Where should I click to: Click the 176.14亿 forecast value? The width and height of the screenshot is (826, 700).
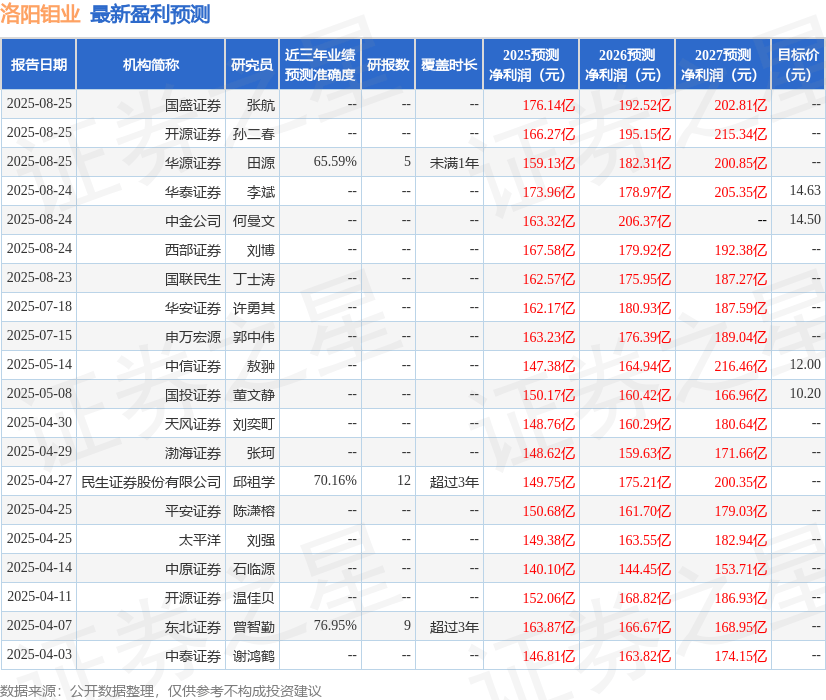tap(547, 104)
